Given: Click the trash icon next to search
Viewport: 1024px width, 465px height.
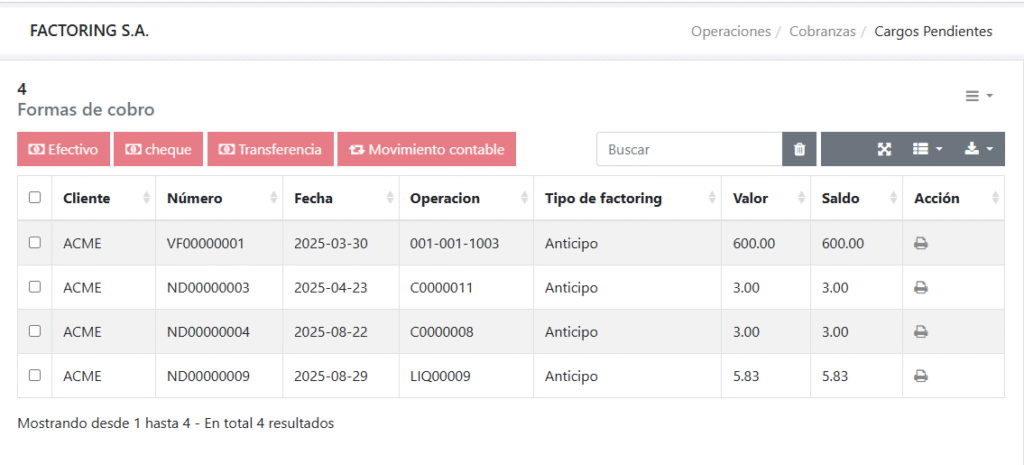Looking at the screenshot, I should 799,149.
